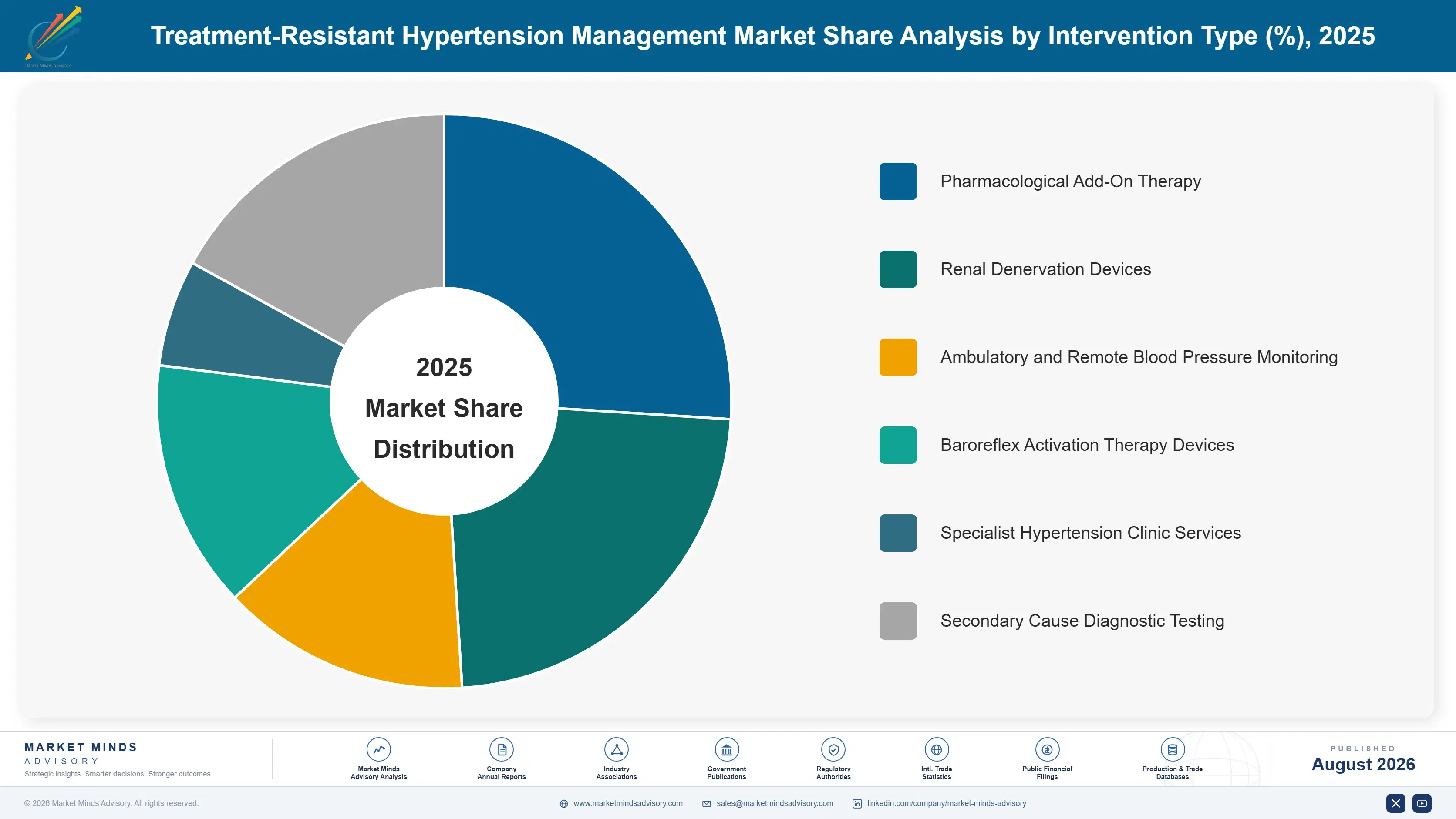Screen dimensions: 1456x819
Task: Click the chart title heading text
Action: 762,36
